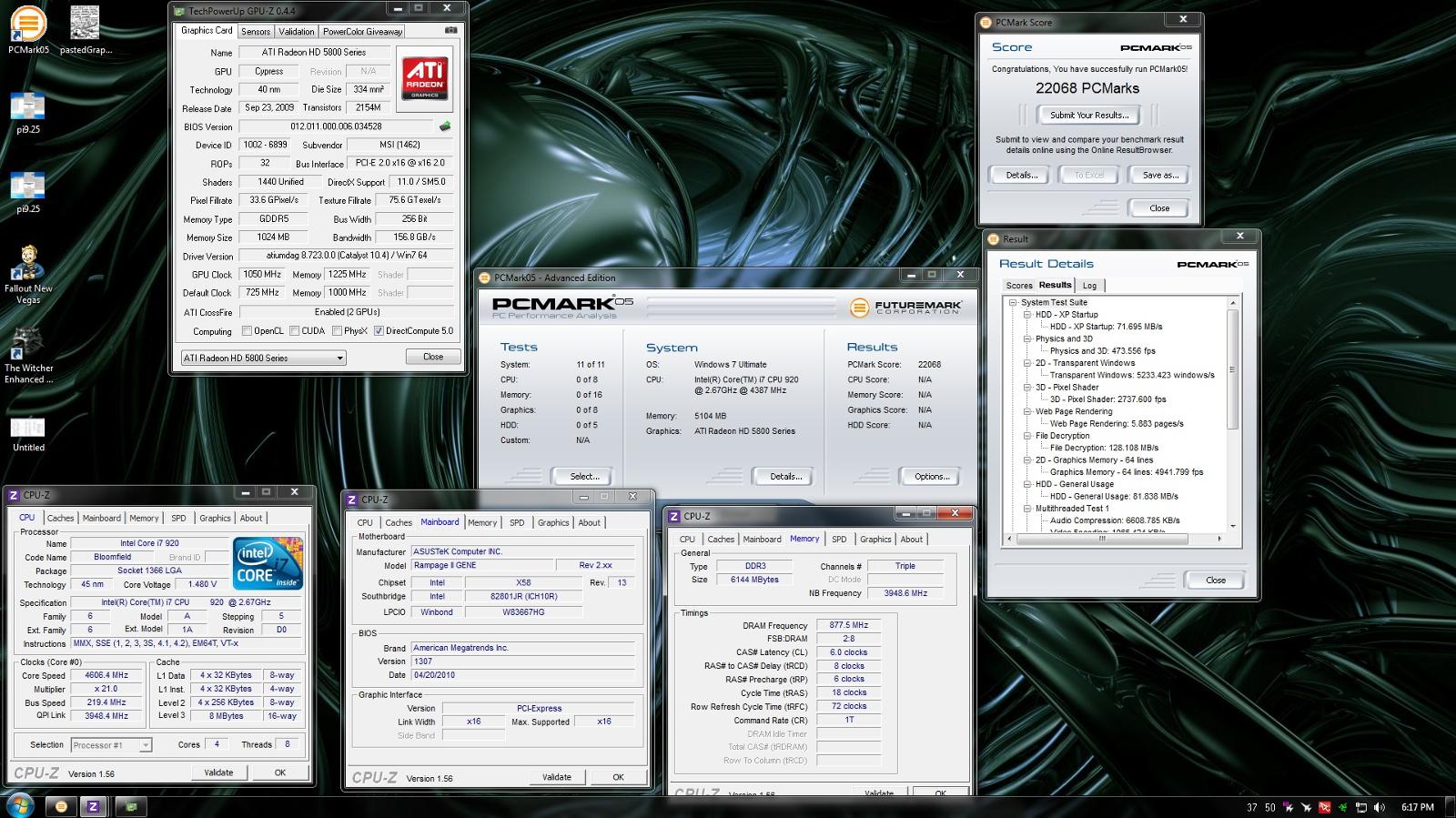Open the Processor #1 selection dropdown
The image size is (1456, 818).
click(x=111, y=745)
